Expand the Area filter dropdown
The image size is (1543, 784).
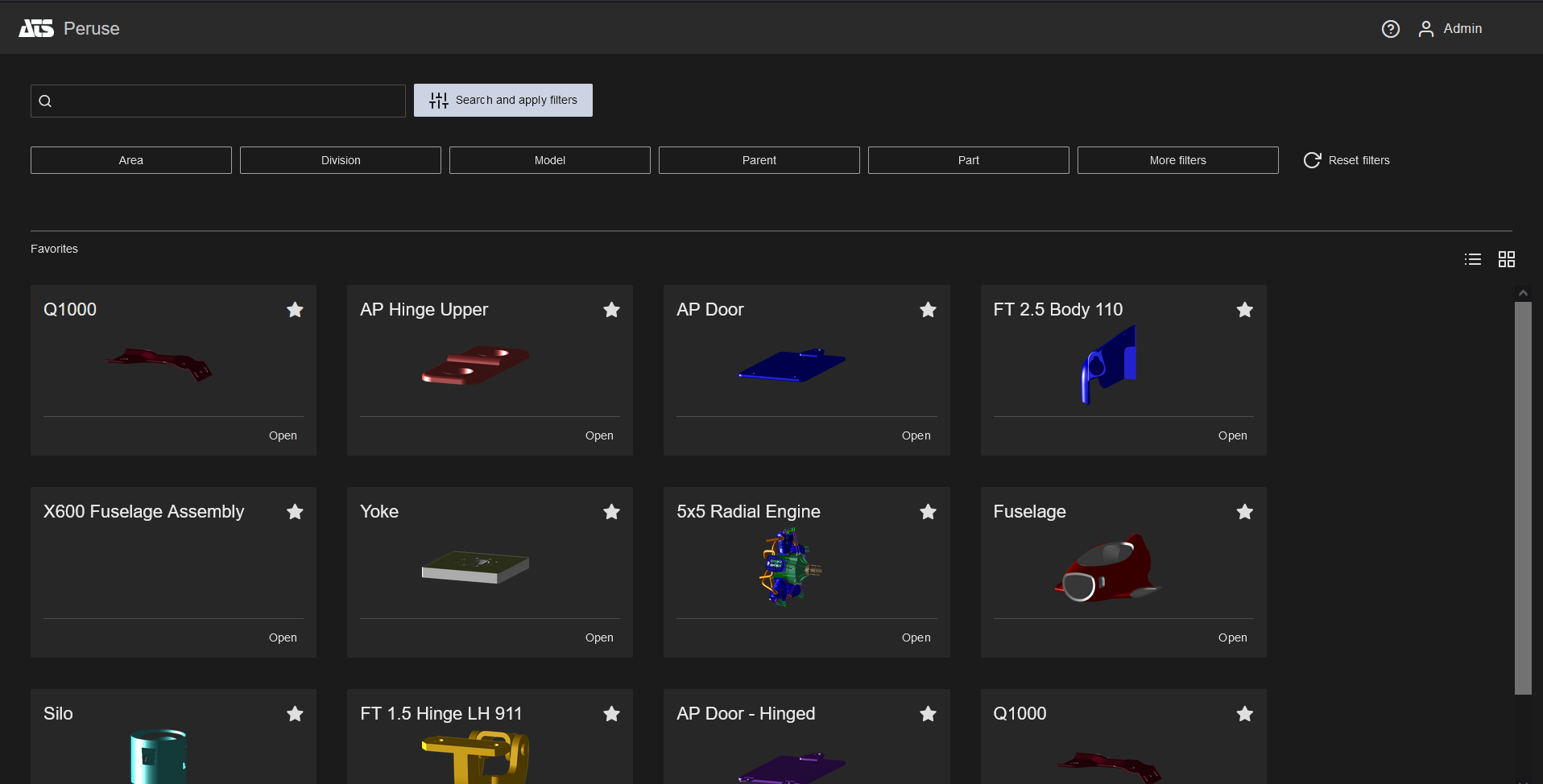tap(131, 160)
